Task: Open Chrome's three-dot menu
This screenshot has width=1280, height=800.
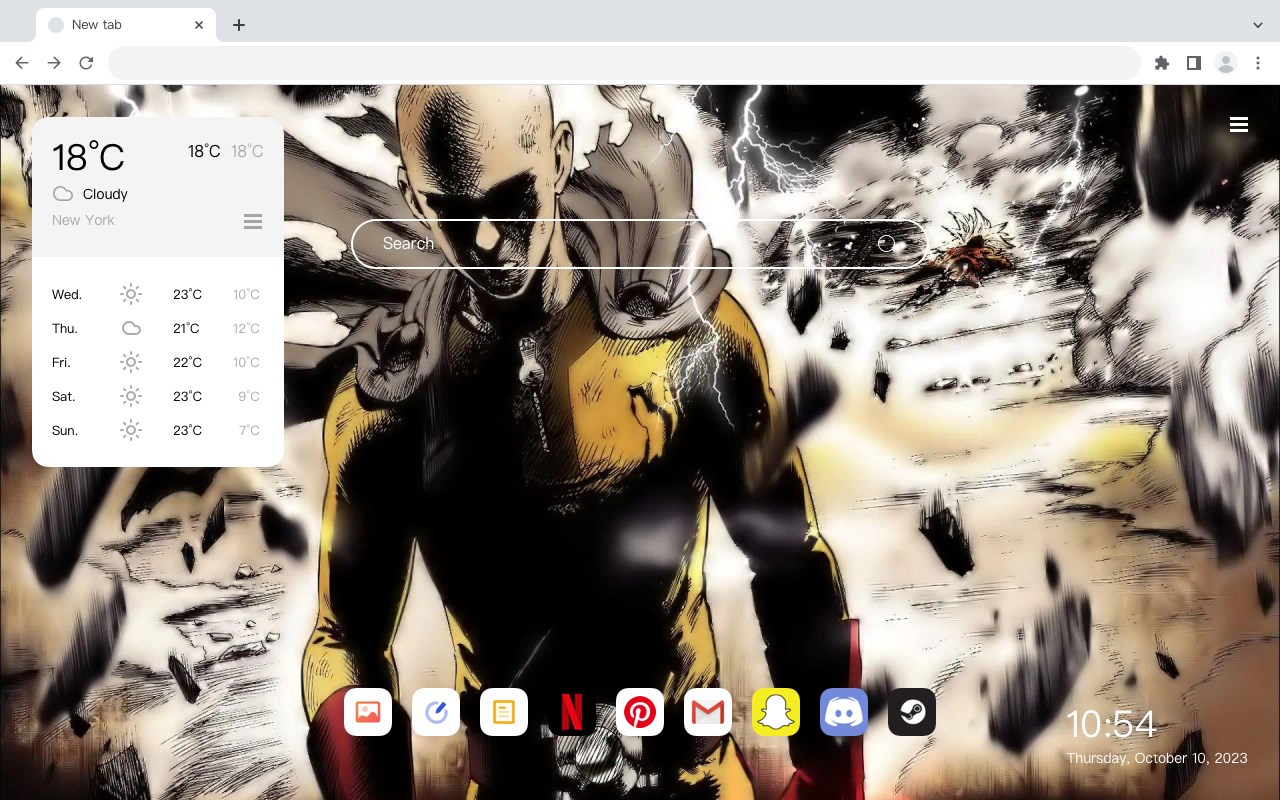Action: pos(1258,63)
